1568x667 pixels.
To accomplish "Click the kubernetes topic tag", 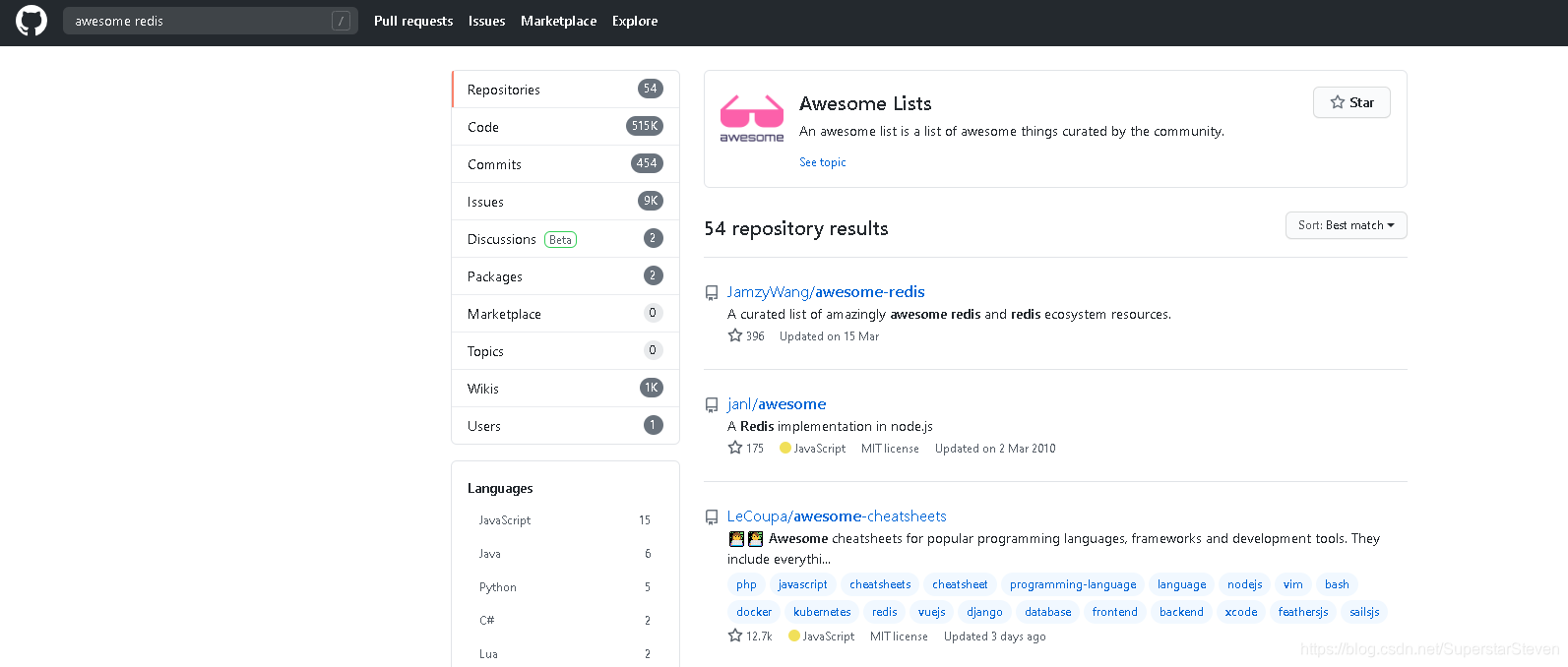I will (822, 612).
